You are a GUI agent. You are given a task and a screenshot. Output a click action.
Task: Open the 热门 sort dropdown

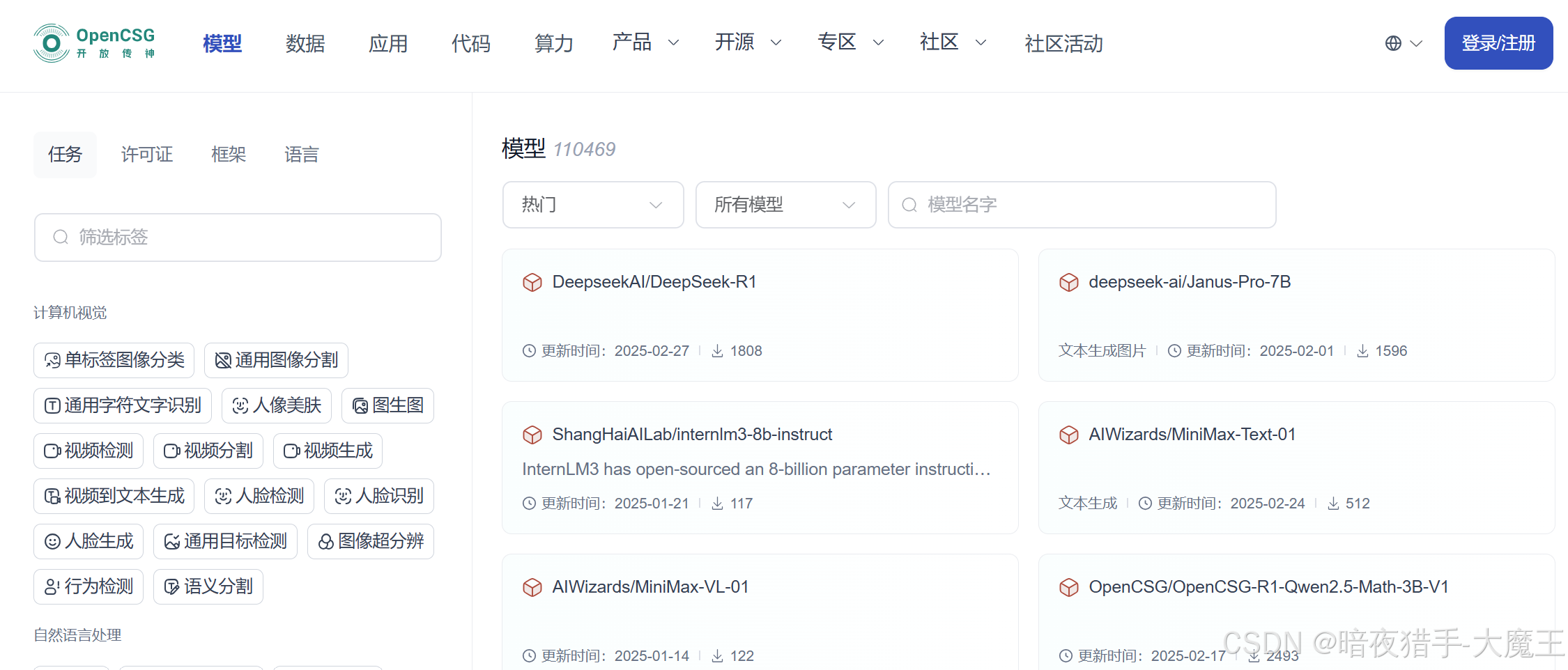coord(593,205)
